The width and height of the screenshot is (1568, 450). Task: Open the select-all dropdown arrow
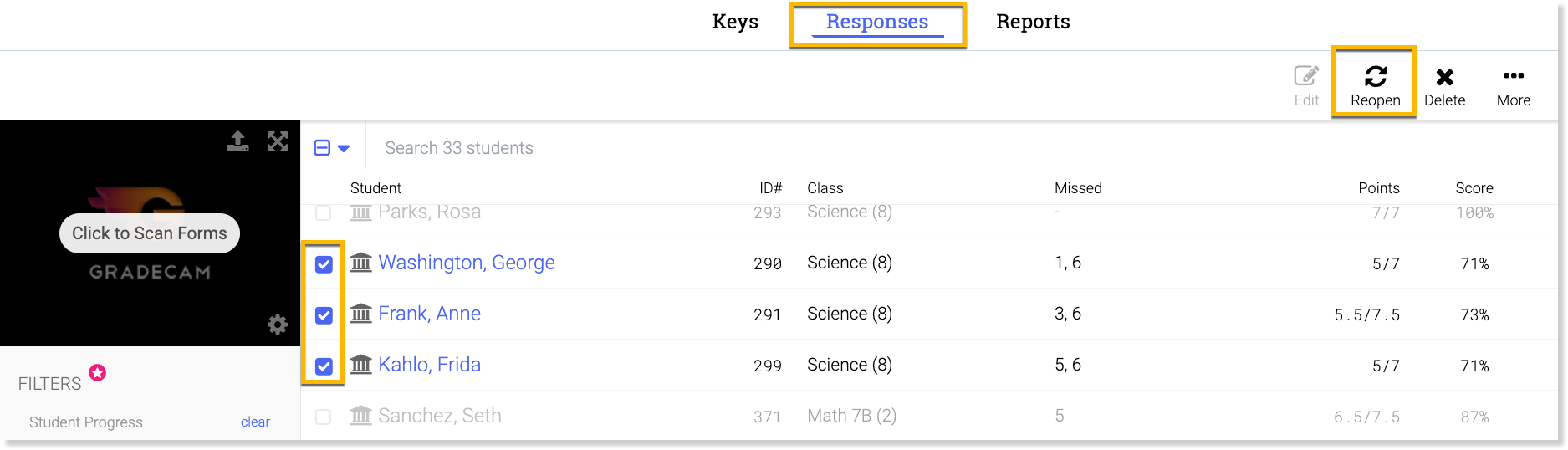point(344,149)
